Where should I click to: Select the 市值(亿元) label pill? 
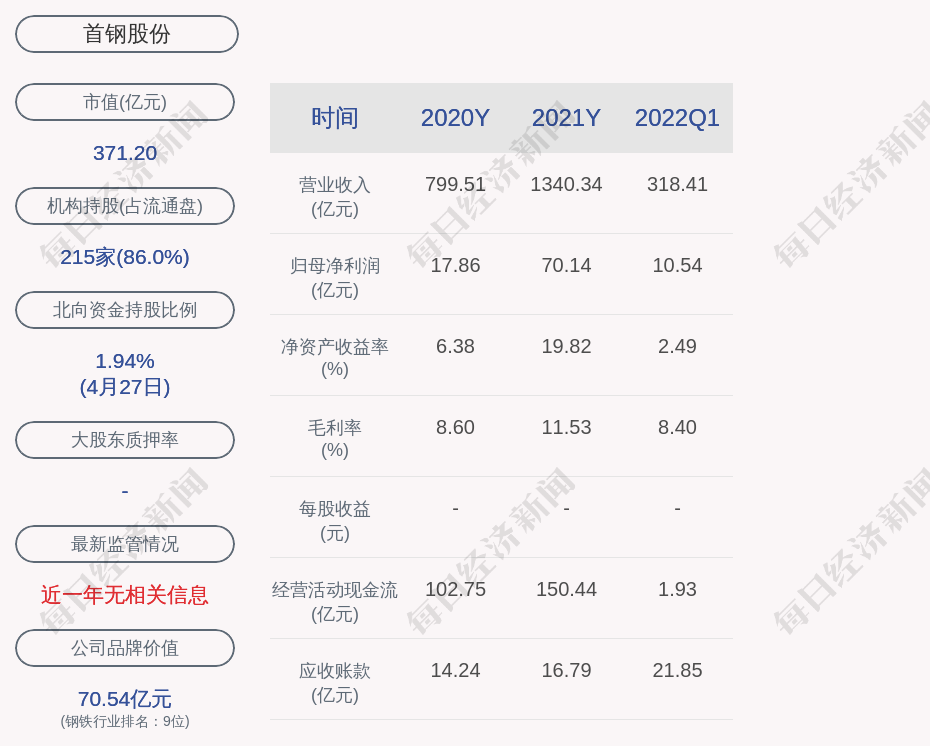125,102
